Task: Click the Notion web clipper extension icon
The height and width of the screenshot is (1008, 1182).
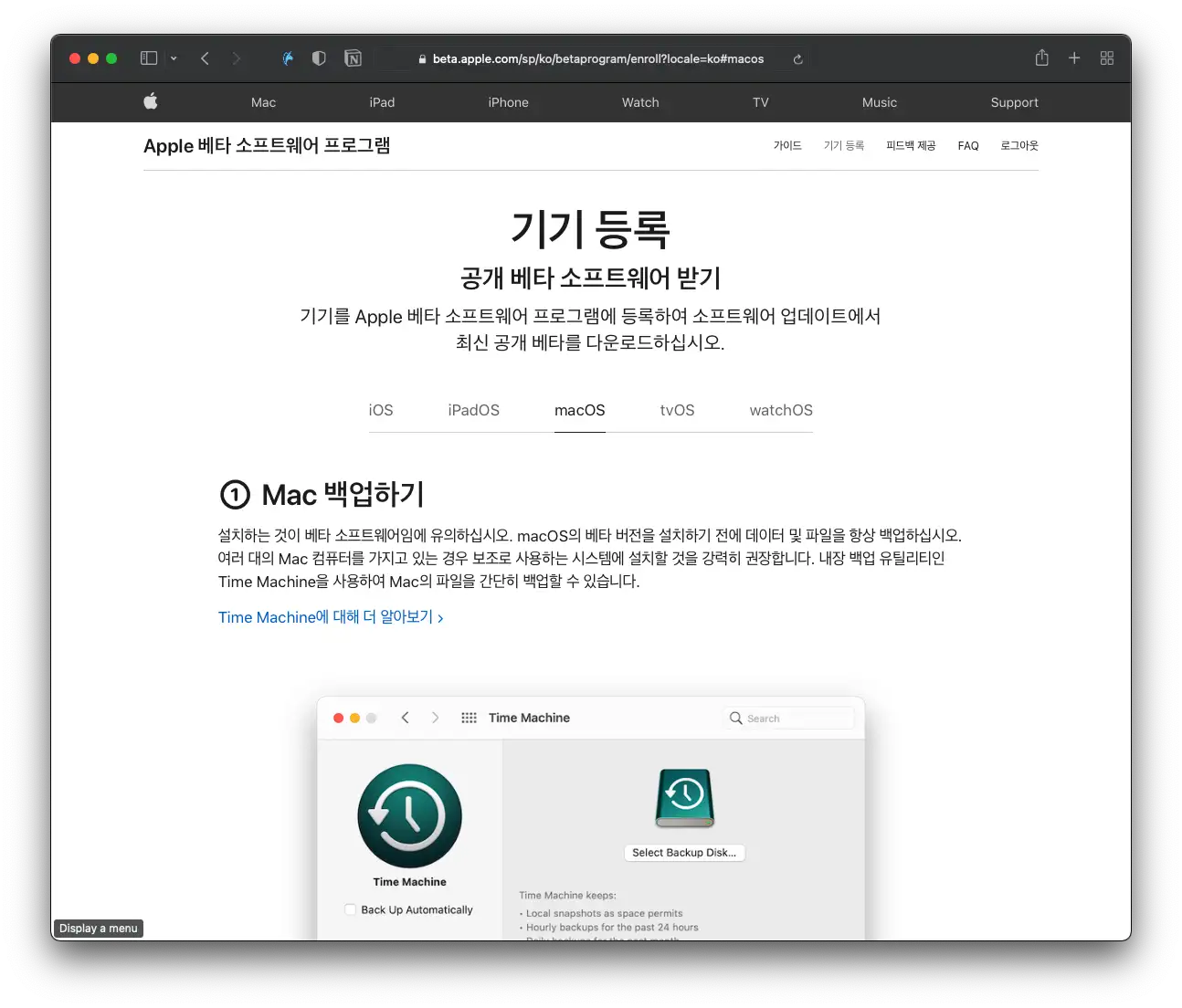Action: pos(353,58)
